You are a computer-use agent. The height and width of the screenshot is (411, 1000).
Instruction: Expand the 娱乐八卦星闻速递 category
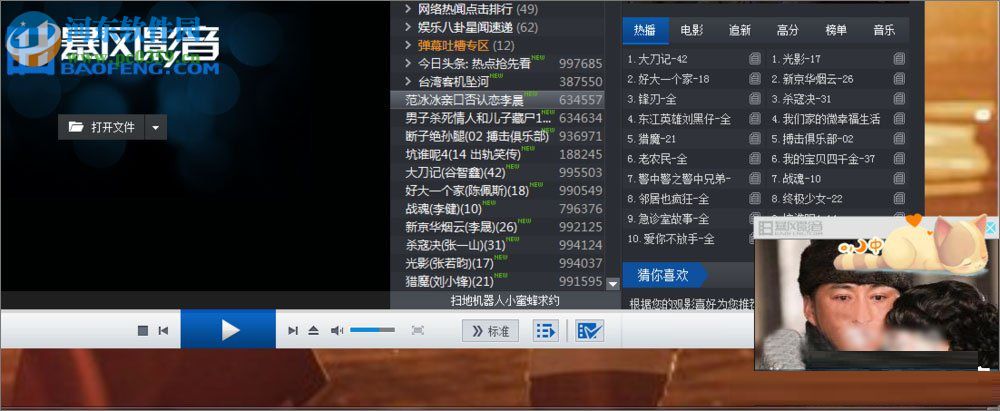pyautogui.click(x=408, y=27)
